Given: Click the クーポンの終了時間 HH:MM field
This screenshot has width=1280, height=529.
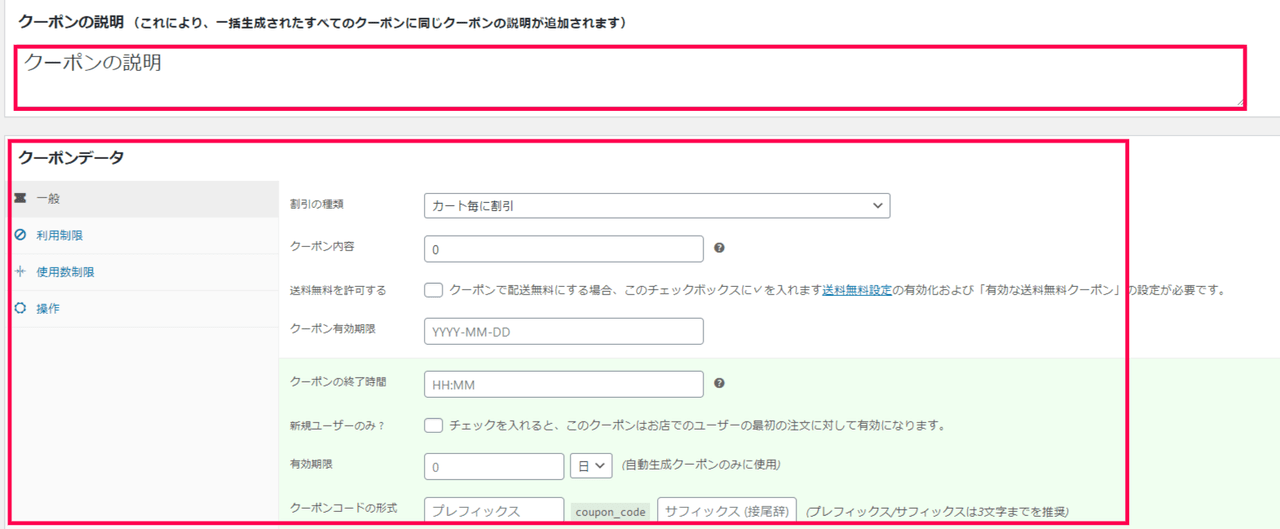Looking at the screenshot, I should click(563, 384).
